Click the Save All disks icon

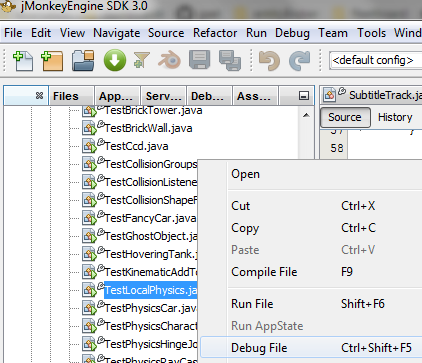click(x=230, y=60)
